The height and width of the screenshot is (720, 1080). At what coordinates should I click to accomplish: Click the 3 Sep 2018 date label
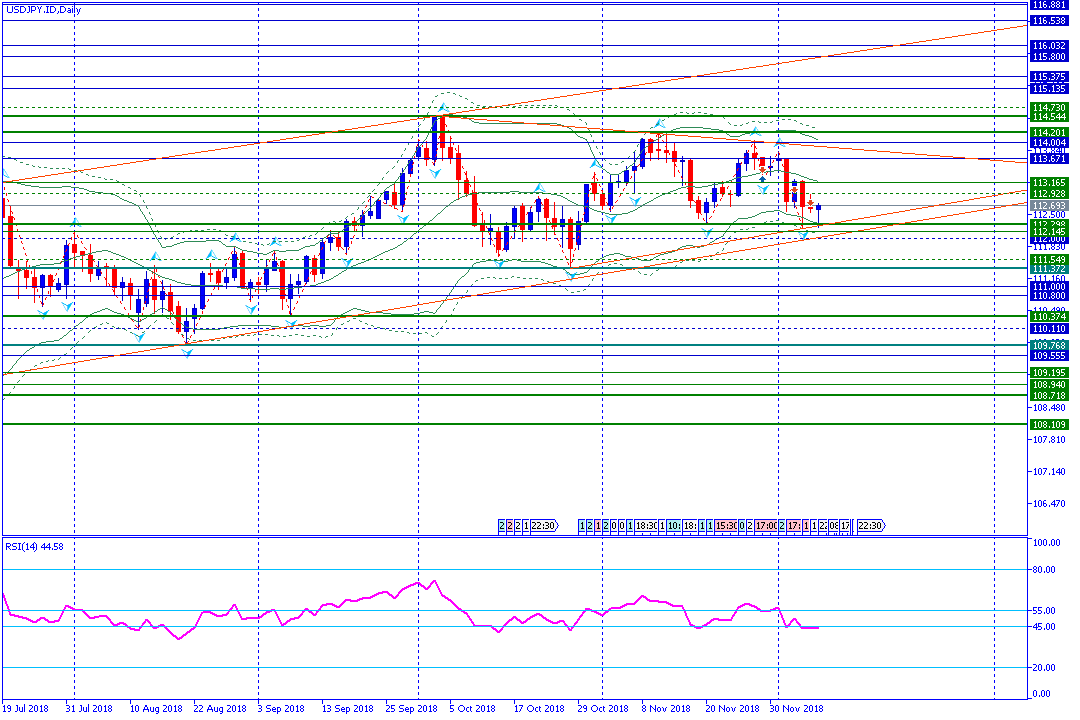[x=281, y=708]
